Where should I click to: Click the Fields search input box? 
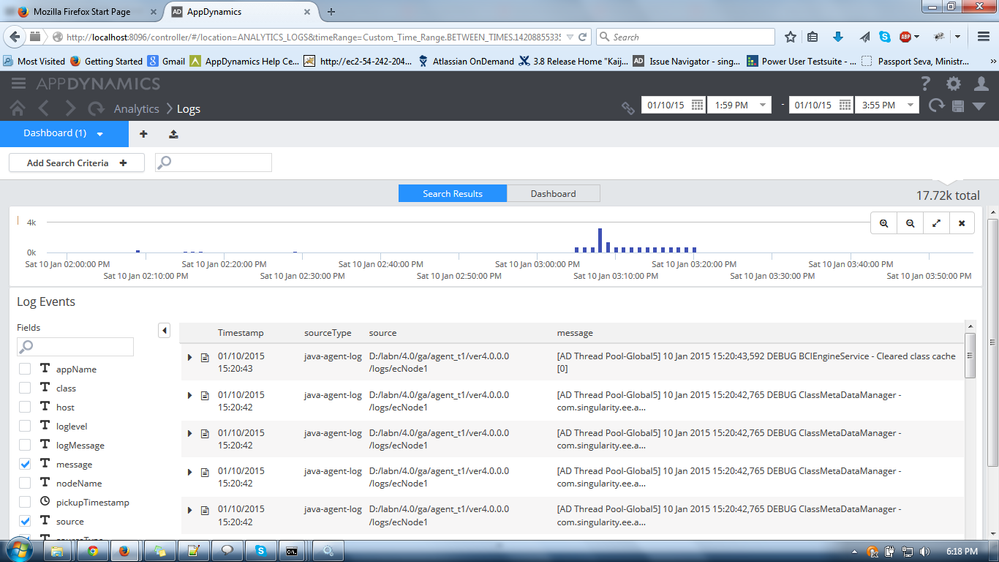[75, 347]
